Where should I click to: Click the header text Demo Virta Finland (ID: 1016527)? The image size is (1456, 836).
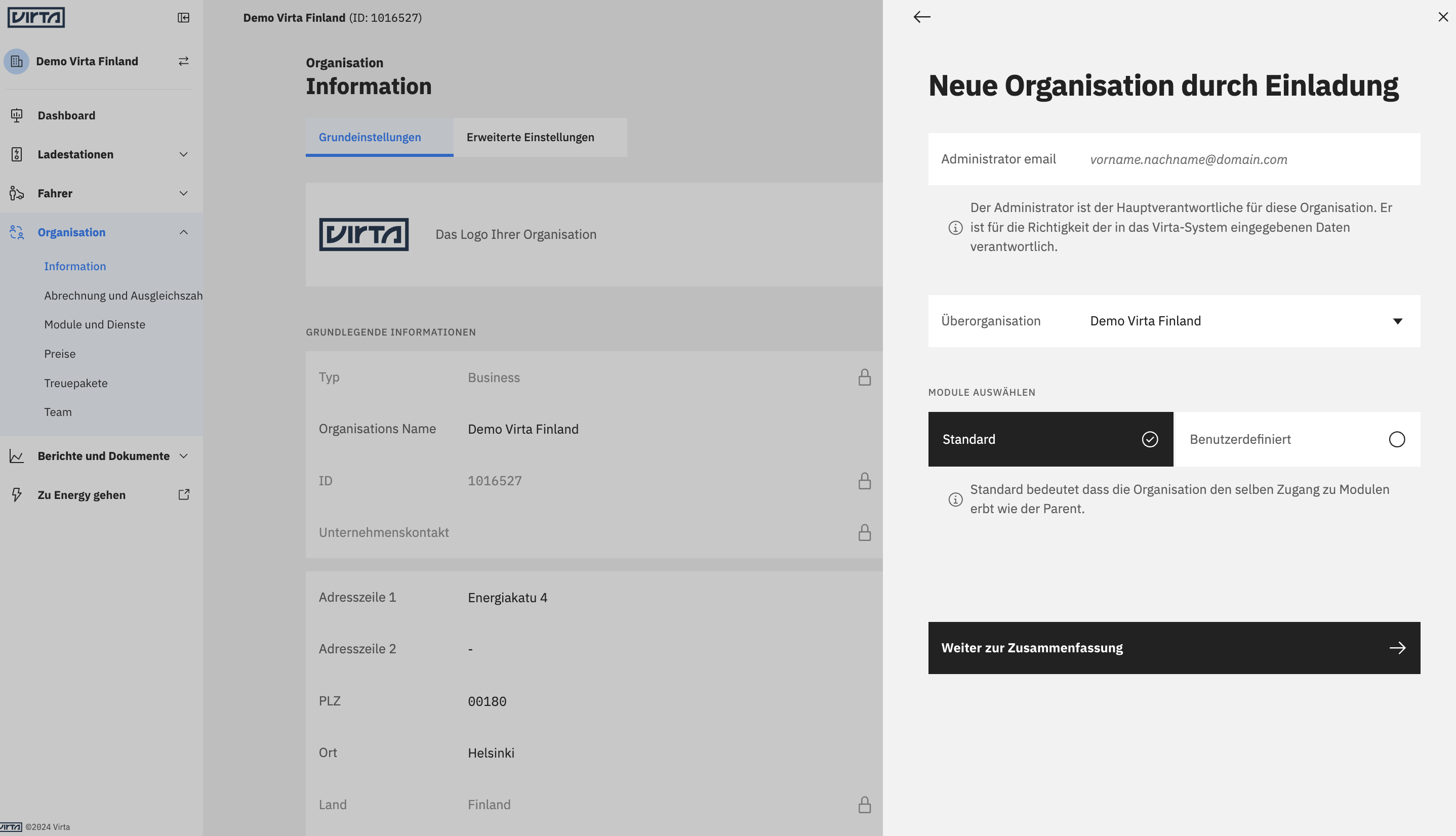point(332,18)
